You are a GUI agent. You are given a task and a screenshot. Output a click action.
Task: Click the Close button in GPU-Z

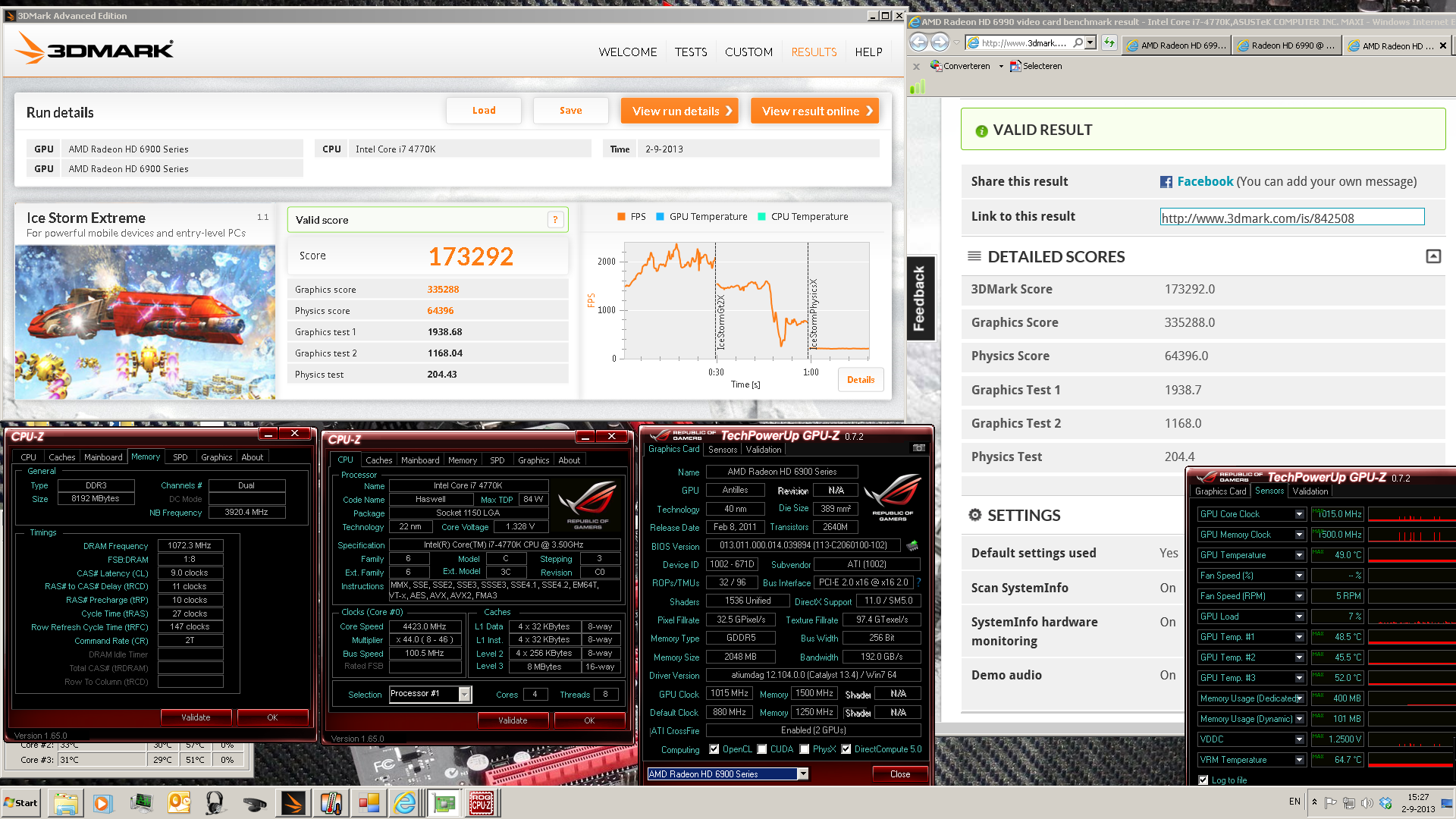[x=900, y=774]
